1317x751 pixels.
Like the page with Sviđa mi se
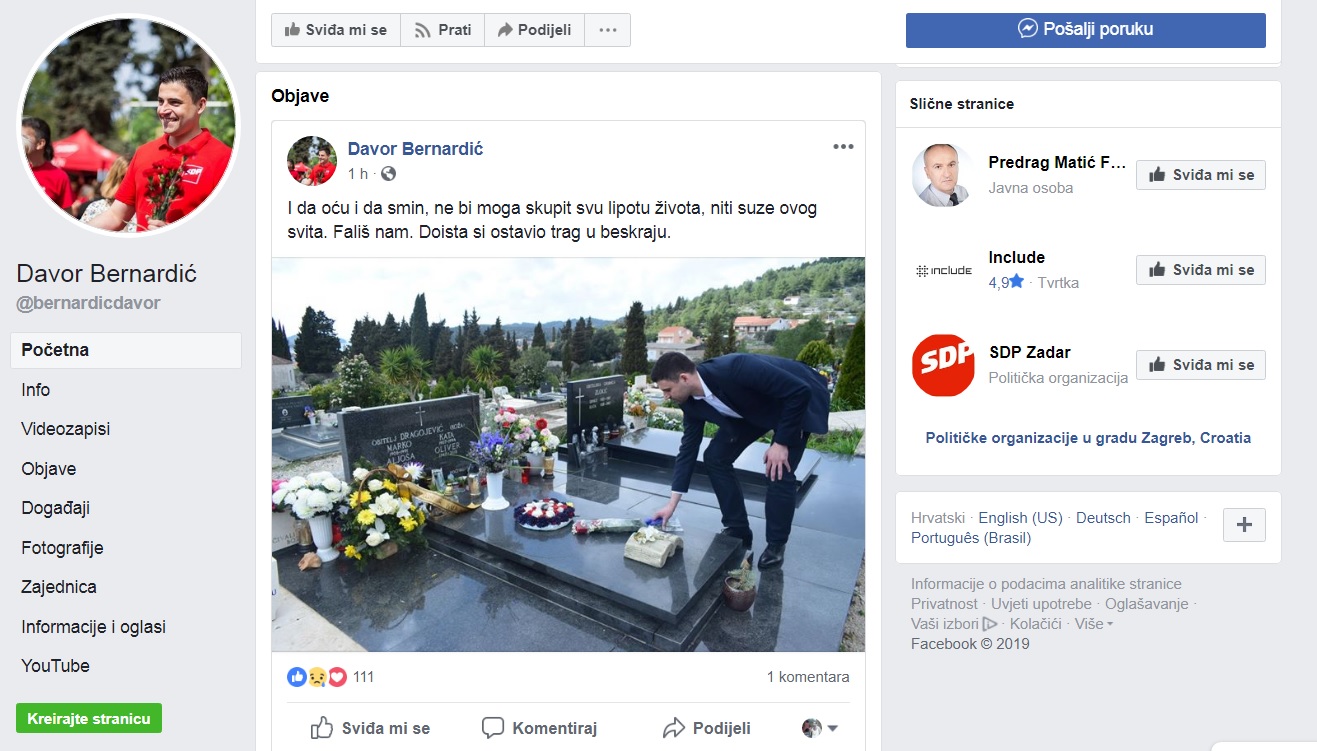pyautogui.click(x=336, y=30)
